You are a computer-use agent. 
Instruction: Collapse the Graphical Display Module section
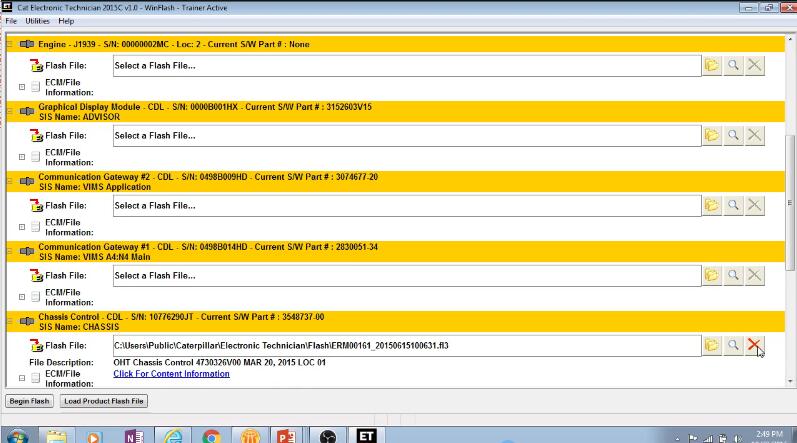10,111
